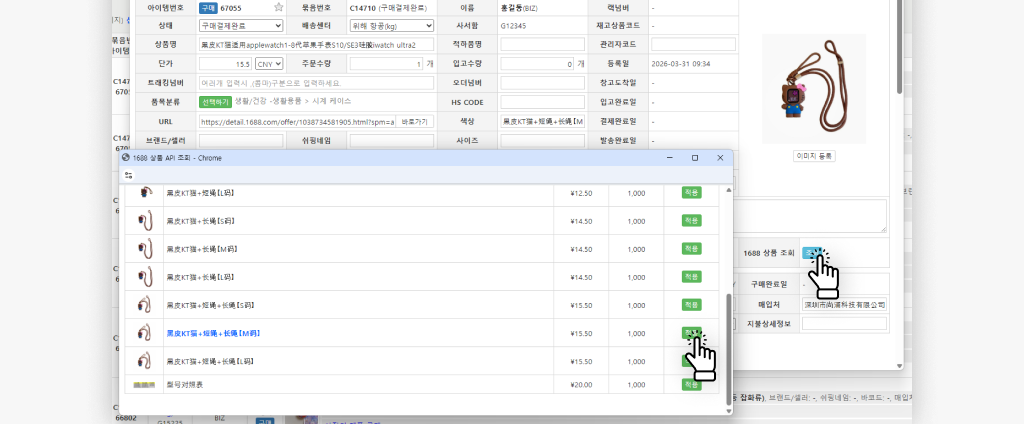The width and height of the screenshot is (1024, 424).
Task: Click the 조회 button for 1688 상품 조회
Action: point(812,253)
